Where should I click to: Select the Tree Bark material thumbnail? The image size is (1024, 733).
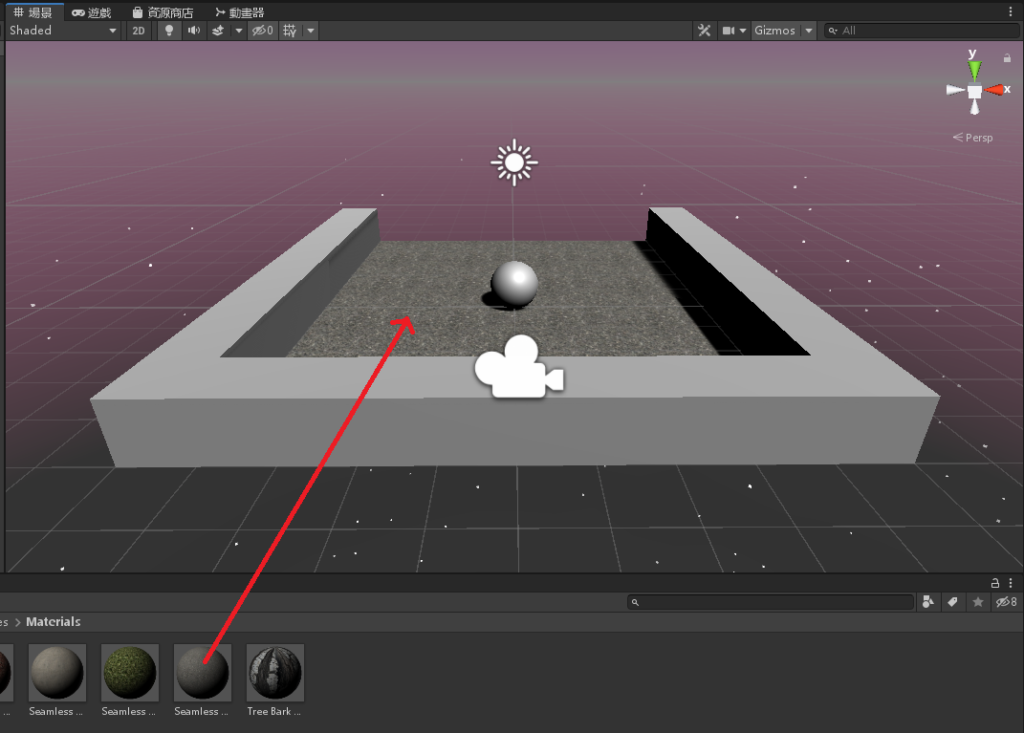[275, 672]
